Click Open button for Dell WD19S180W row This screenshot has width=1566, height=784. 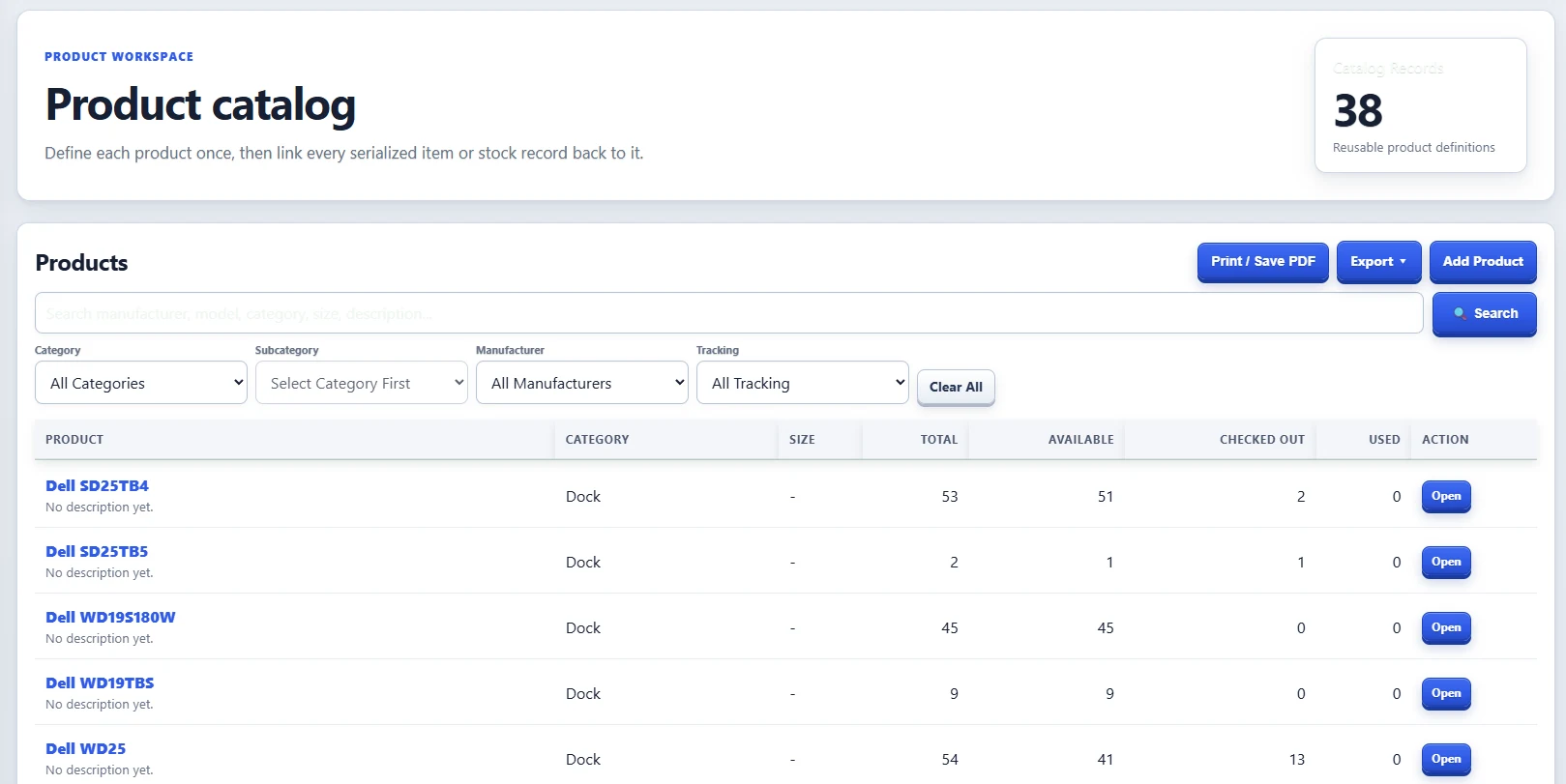point(1446,627)
